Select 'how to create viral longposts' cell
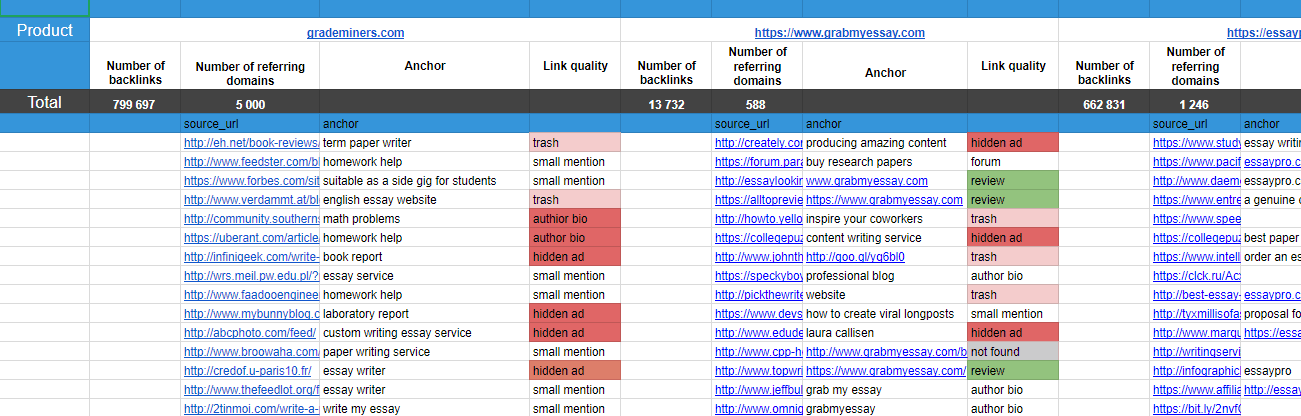Screen dimensions: 1301x416 point(885,314)
